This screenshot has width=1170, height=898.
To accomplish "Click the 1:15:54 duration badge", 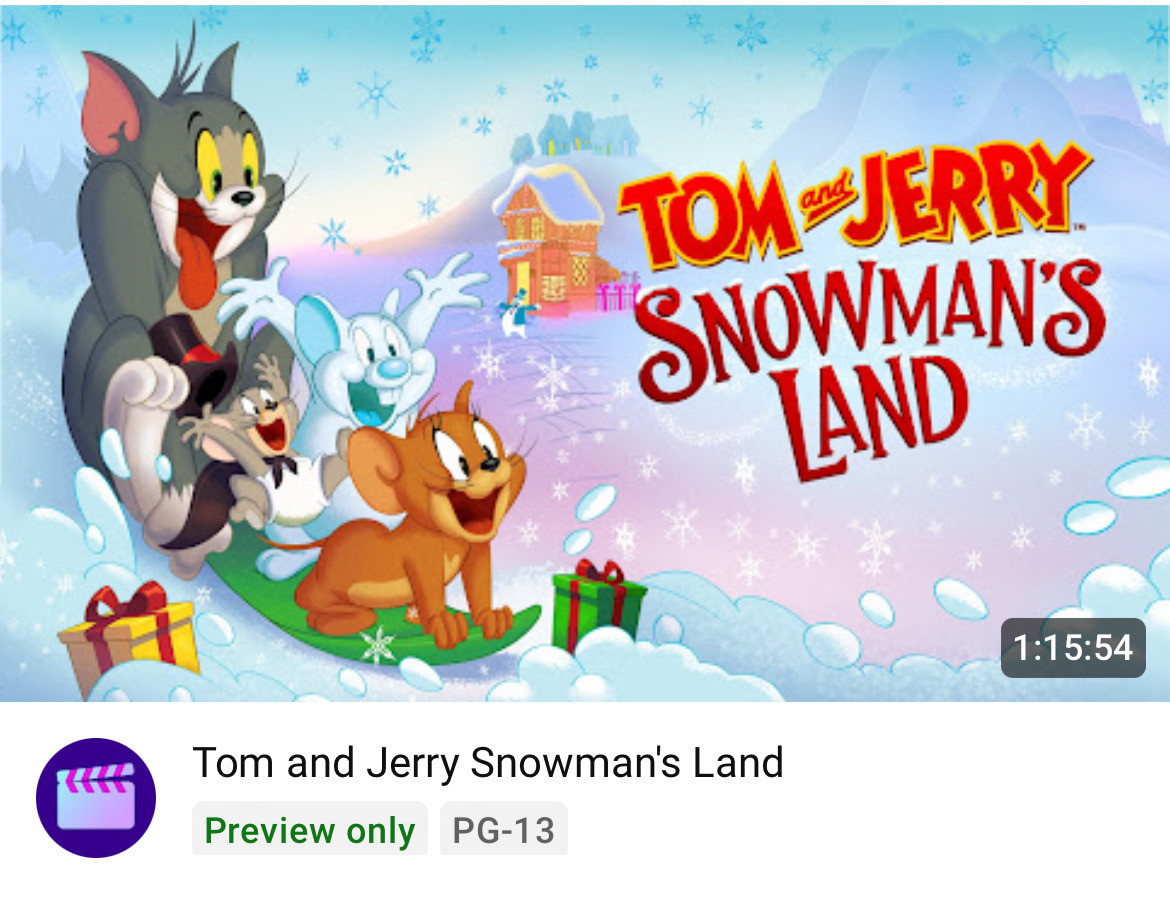I will 1073,648.
